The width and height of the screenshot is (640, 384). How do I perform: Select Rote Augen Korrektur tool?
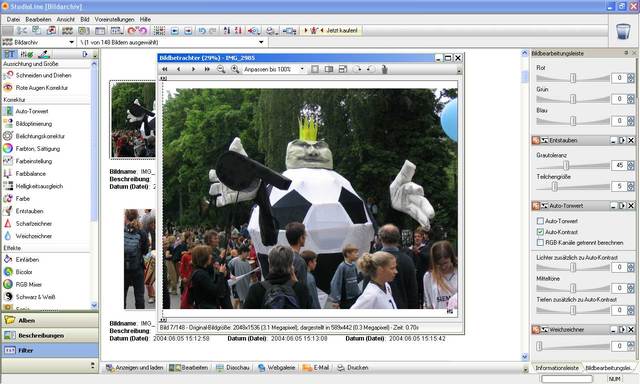pyautogui.click(x=35, y=88)
